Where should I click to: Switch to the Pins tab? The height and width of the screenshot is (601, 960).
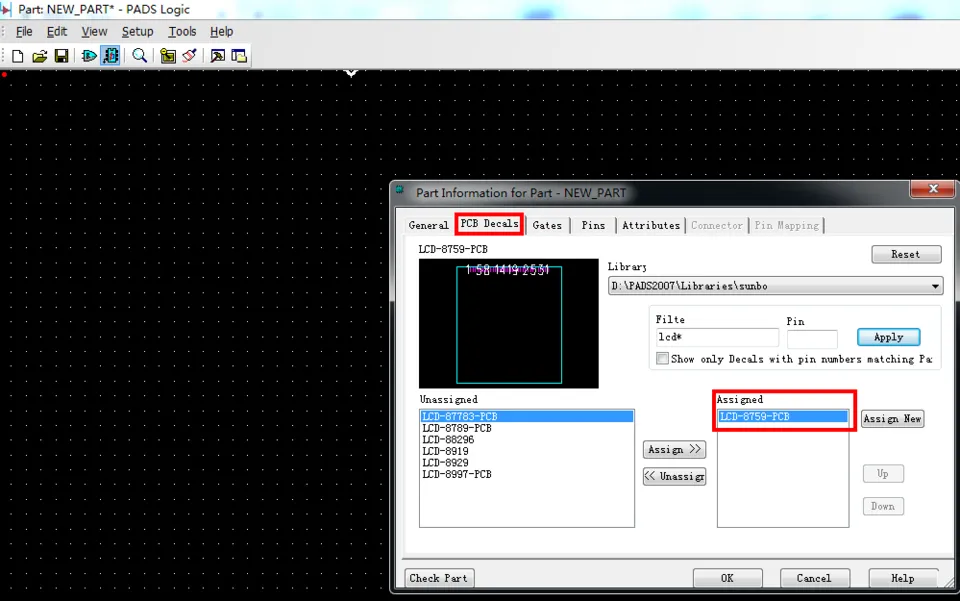coord(593,225)
